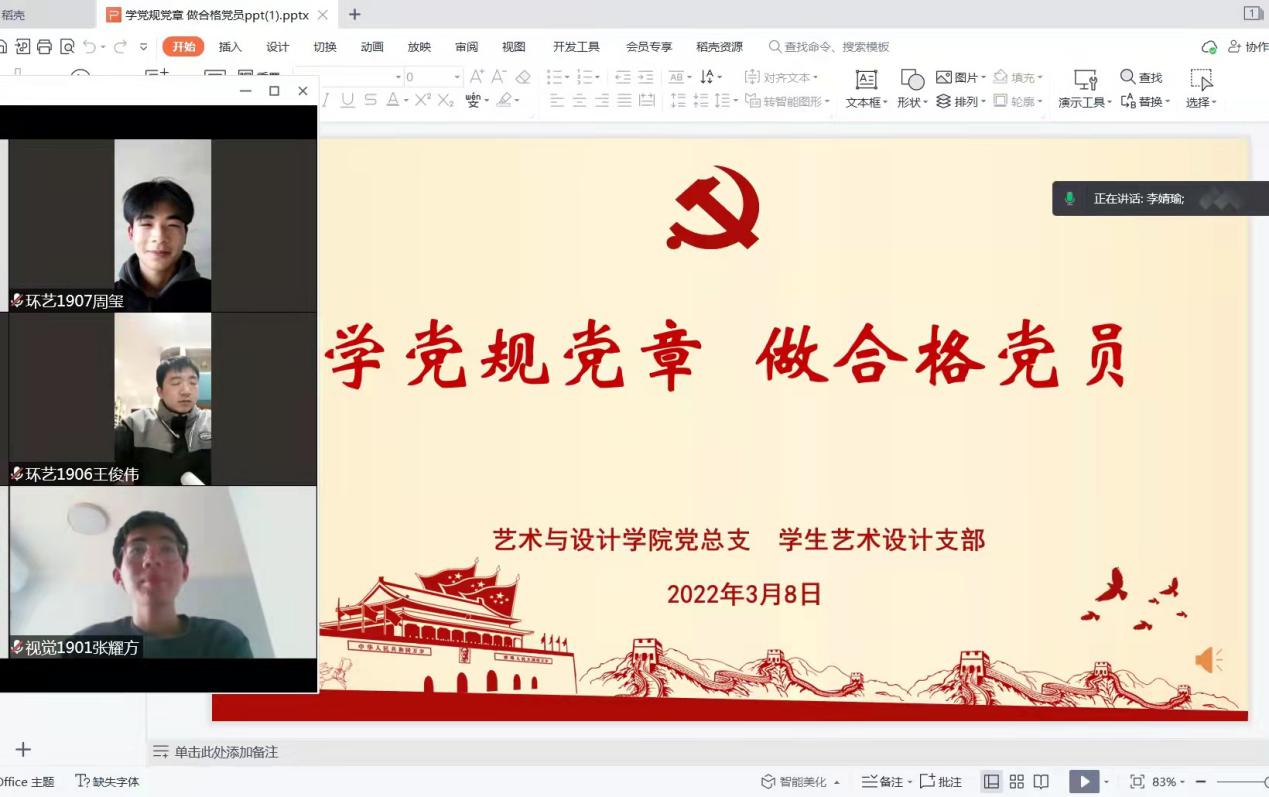The height and width of the screenshot is (797, 1269).
Task: Switch to the 动画 ribbon tab
Action: [372, 47]
